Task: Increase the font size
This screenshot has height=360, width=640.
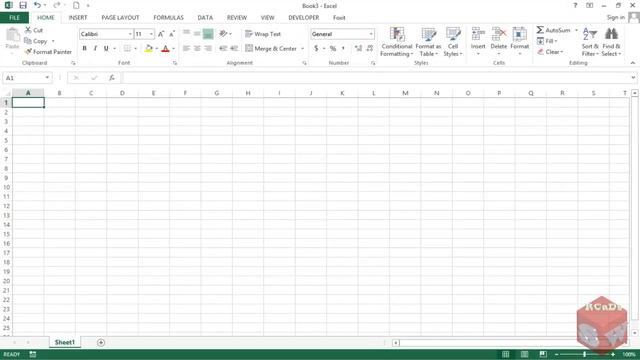Action: pos(161,34)
